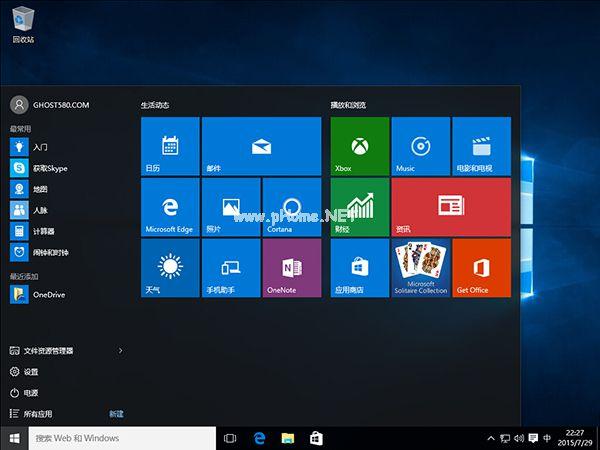
Task: Open Calculator (计算器) in most used list
Action: [x=67, y=231]
